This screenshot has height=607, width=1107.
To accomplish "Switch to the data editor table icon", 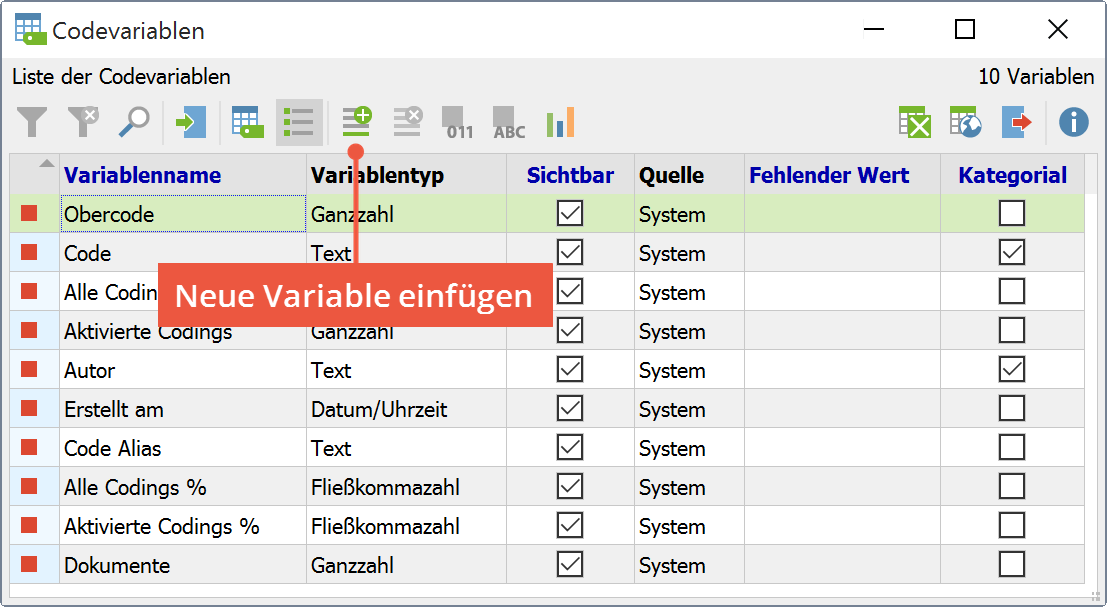I will tap(248, 122).
